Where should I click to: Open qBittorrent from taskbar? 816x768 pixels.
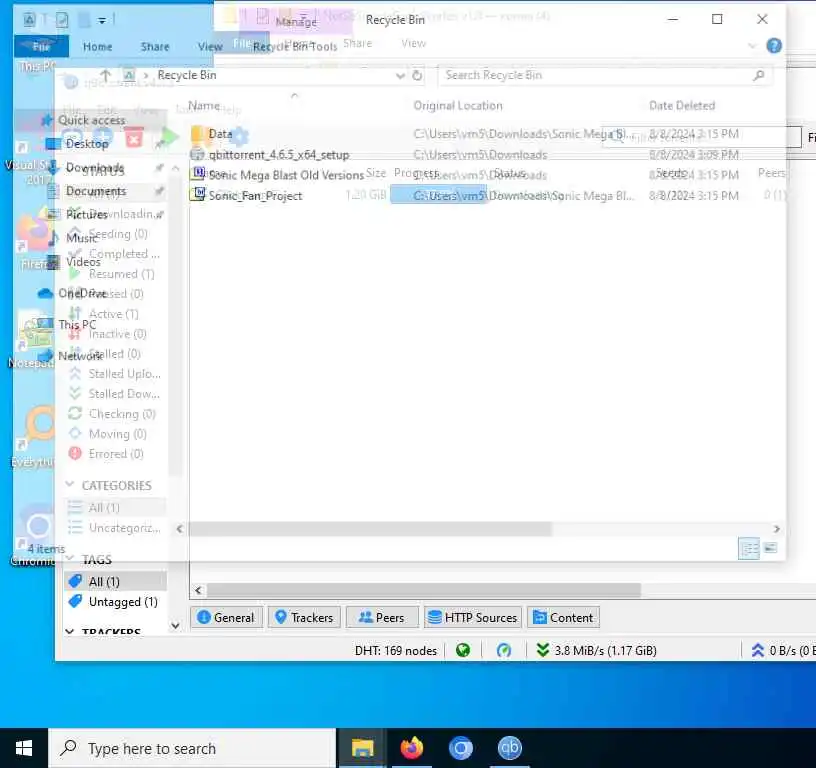[x=509, y=748]
